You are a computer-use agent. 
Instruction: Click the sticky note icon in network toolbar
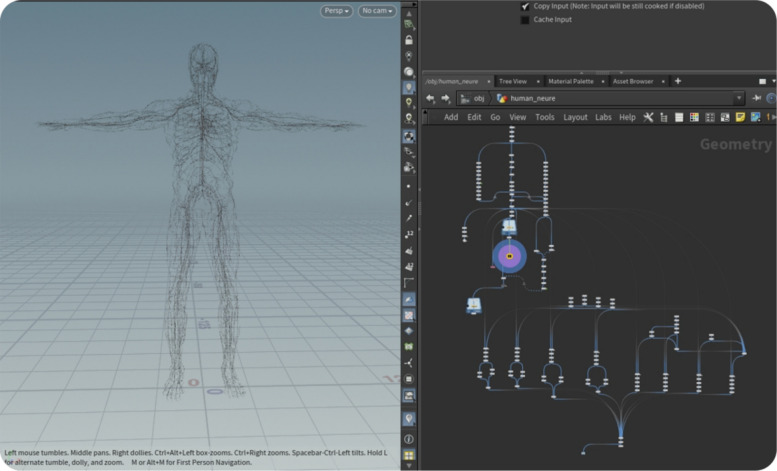pyautogui.click(x=740, y=117)
